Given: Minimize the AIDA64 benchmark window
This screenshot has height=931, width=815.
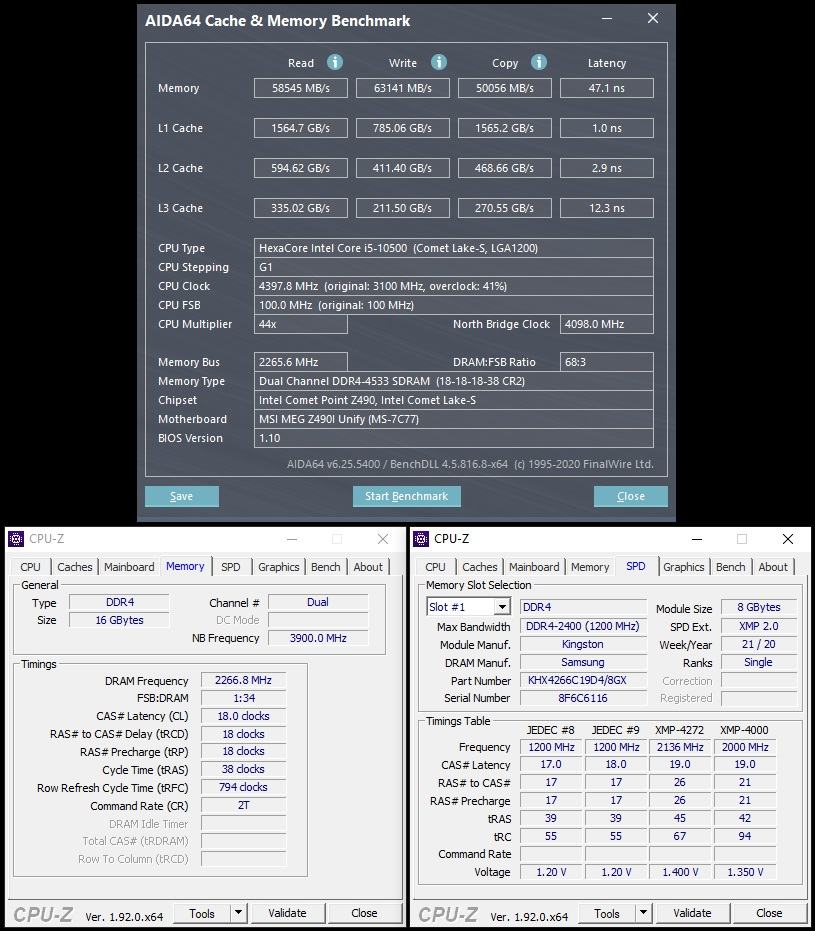Looking at the screenshot, I should pyautogui.click(x=607, y=18).
